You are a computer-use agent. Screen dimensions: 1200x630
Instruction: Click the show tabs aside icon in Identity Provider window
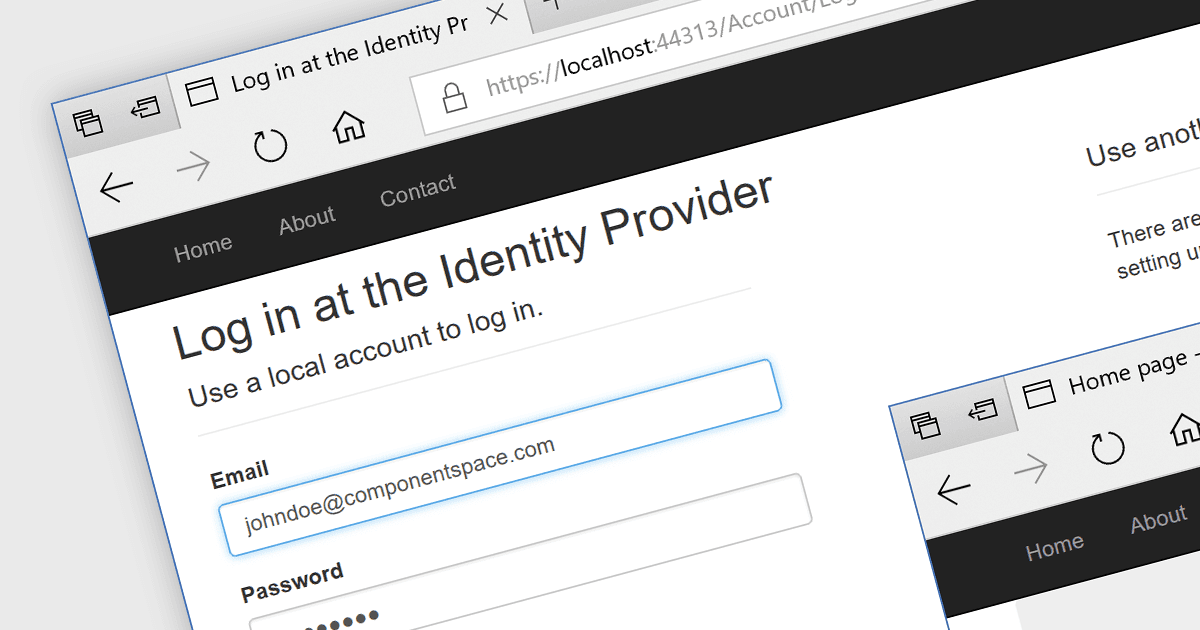146,108
